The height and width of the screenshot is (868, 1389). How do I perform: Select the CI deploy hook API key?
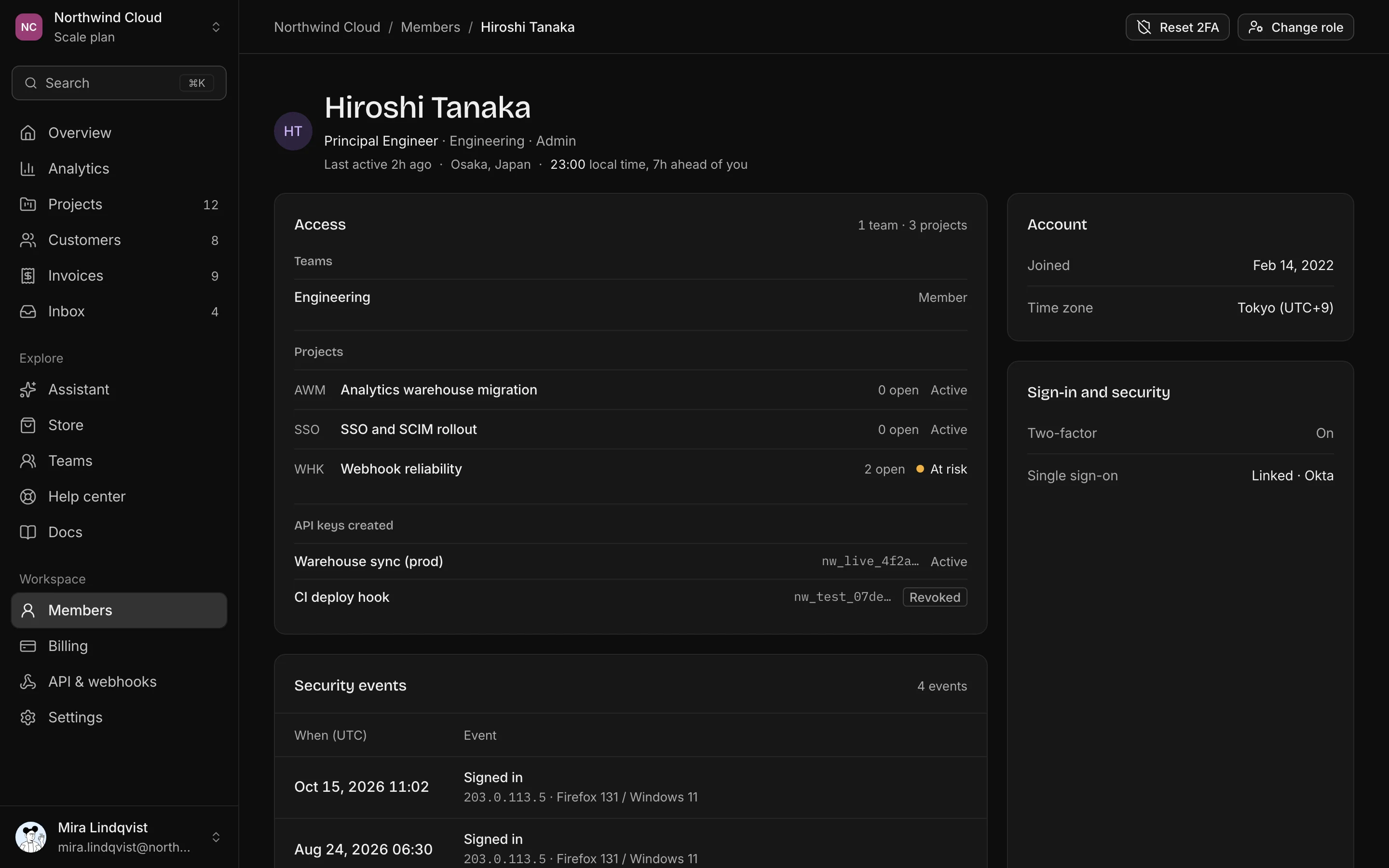point(630,597)
